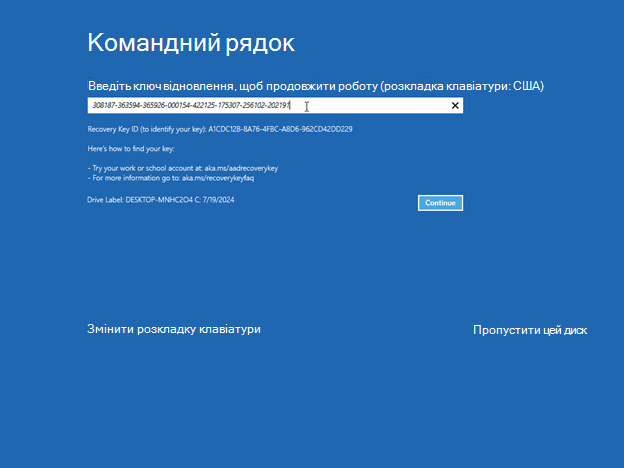Click the aka.ms/aadrecoverykey line

[183, 168]
